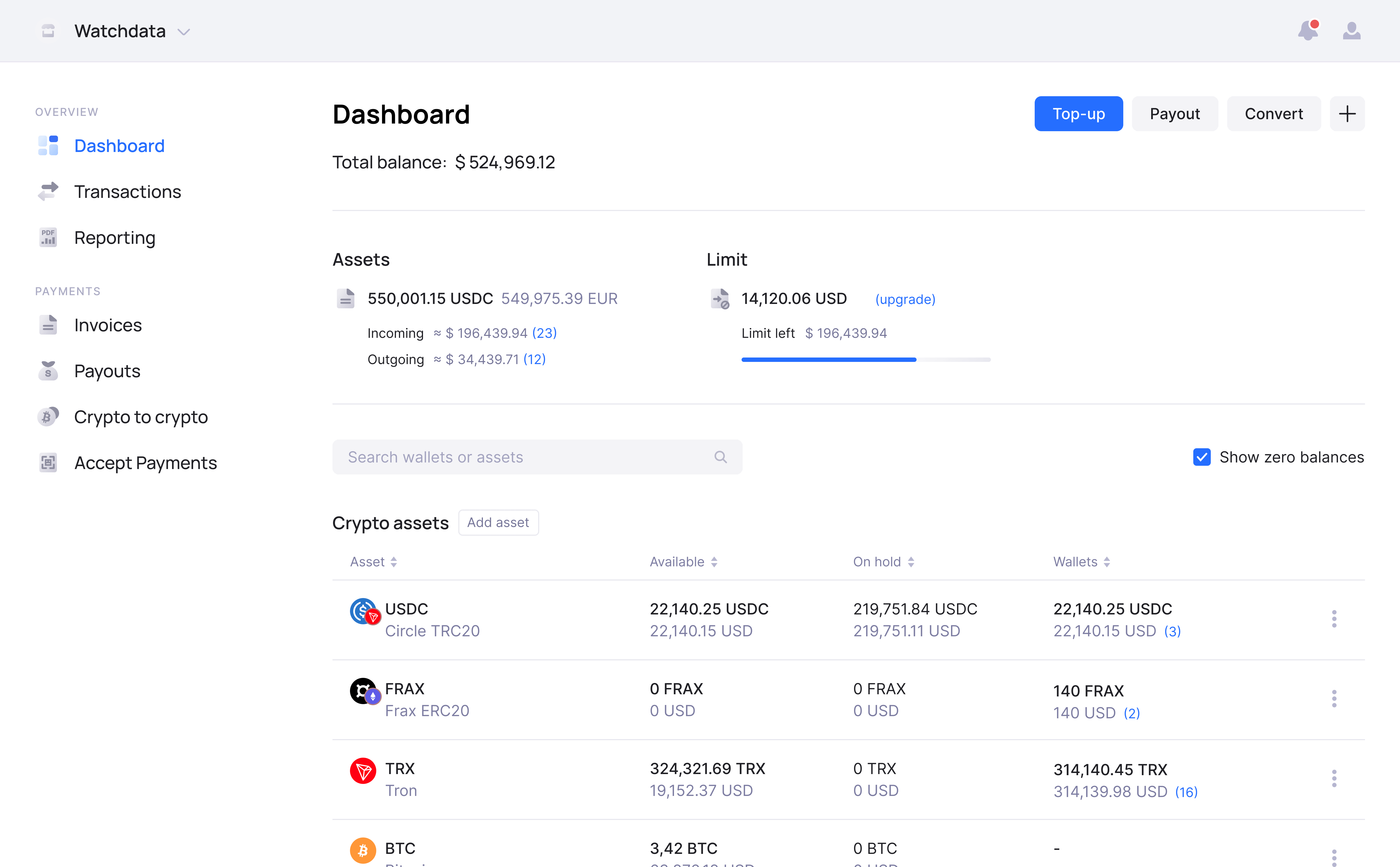The width and height of the screenshot is (1400, 867).
Task: Click the FRAX coin icon
Action: (x=365, y=692)
